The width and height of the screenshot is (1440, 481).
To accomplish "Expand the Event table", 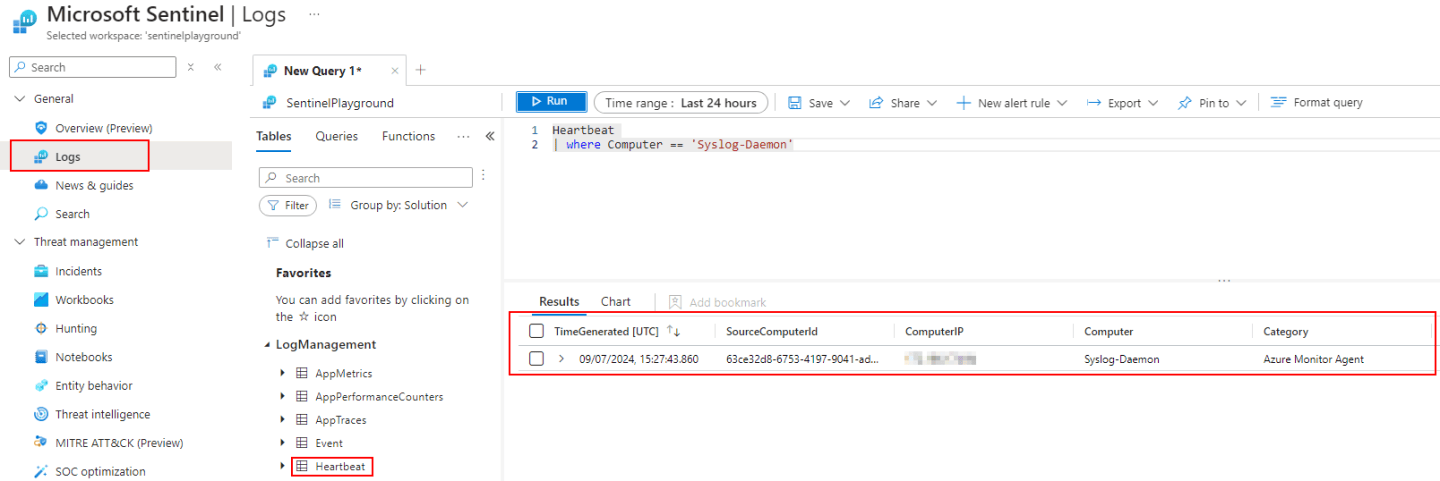I will point(282,443).
